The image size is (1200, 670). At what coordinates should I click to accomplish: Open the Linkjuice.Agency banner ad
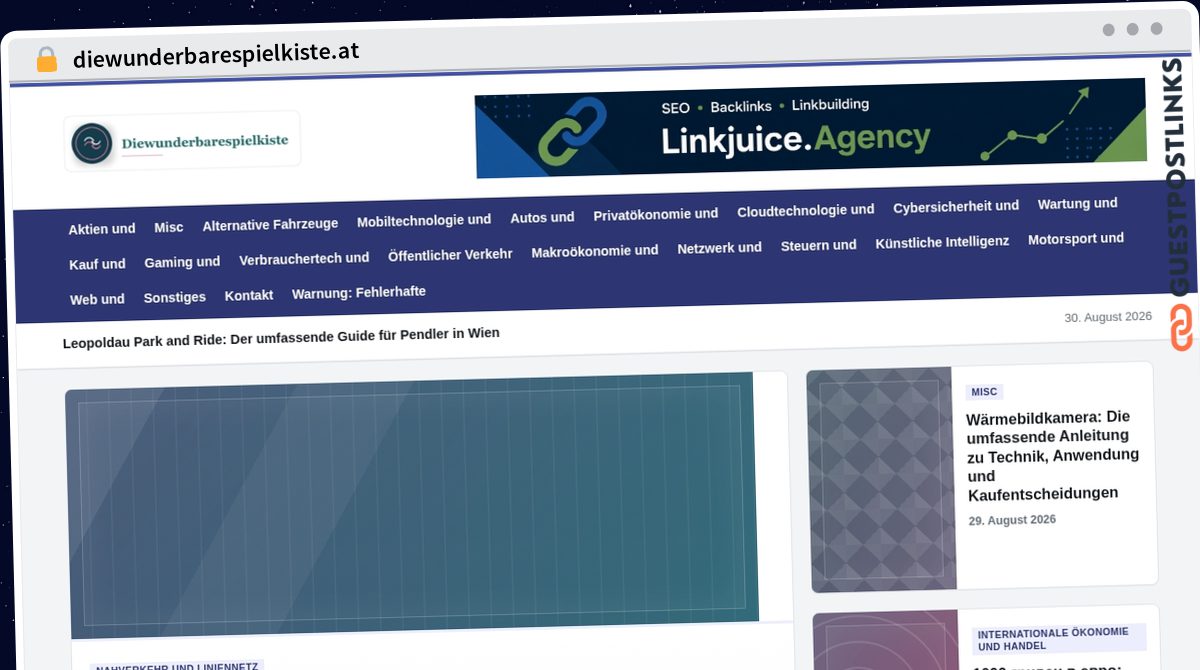click(x=810, y=128)
